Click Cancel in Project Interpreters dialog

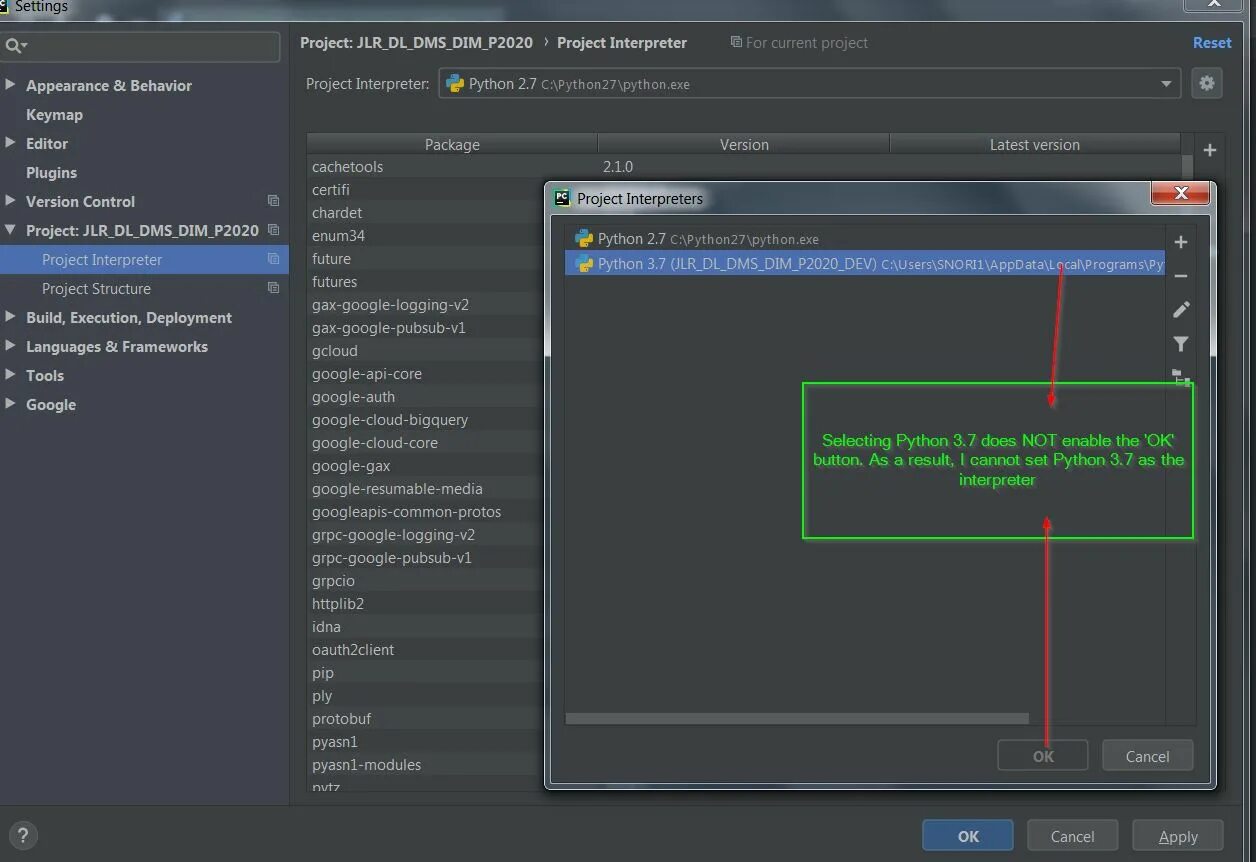1147,756
